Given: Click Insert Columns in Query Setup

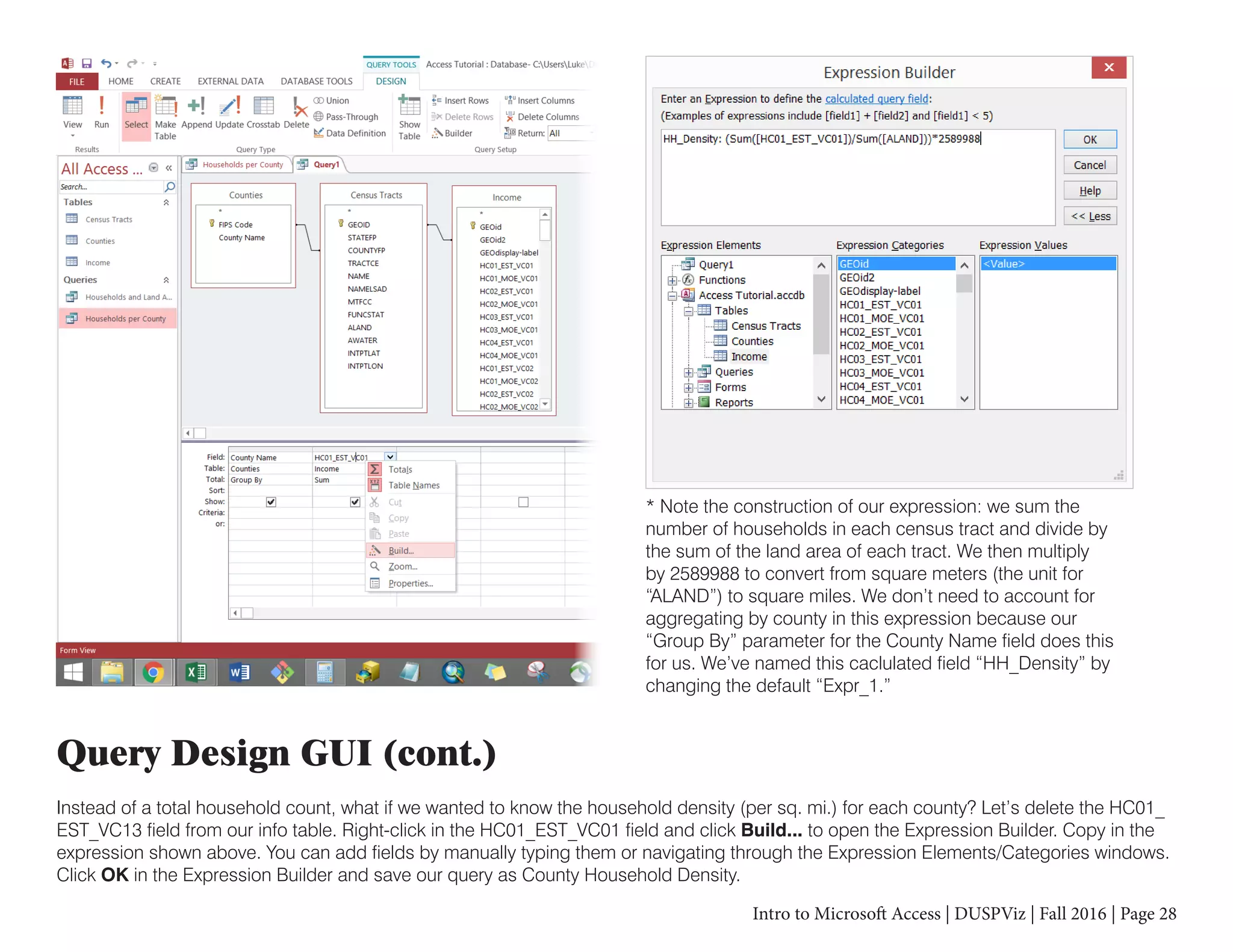Looking at the screenshot, I should (x=540, y=100).
